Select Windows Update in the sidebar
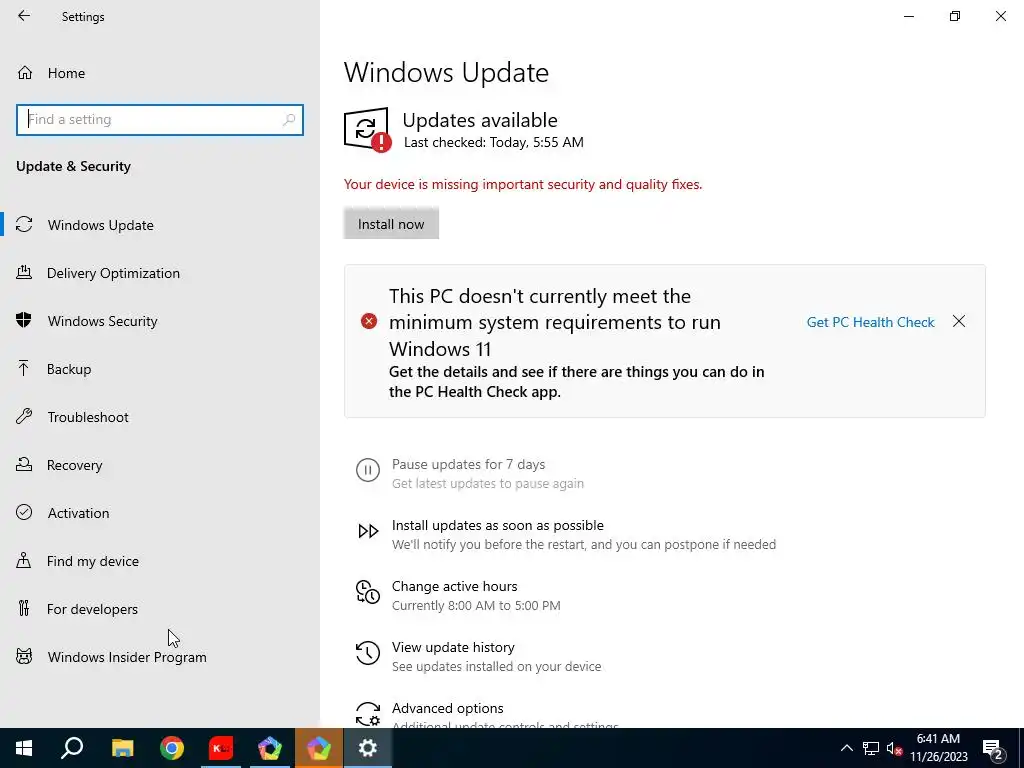The height and width of the screenshot is (768, 1024). (101, 225)
